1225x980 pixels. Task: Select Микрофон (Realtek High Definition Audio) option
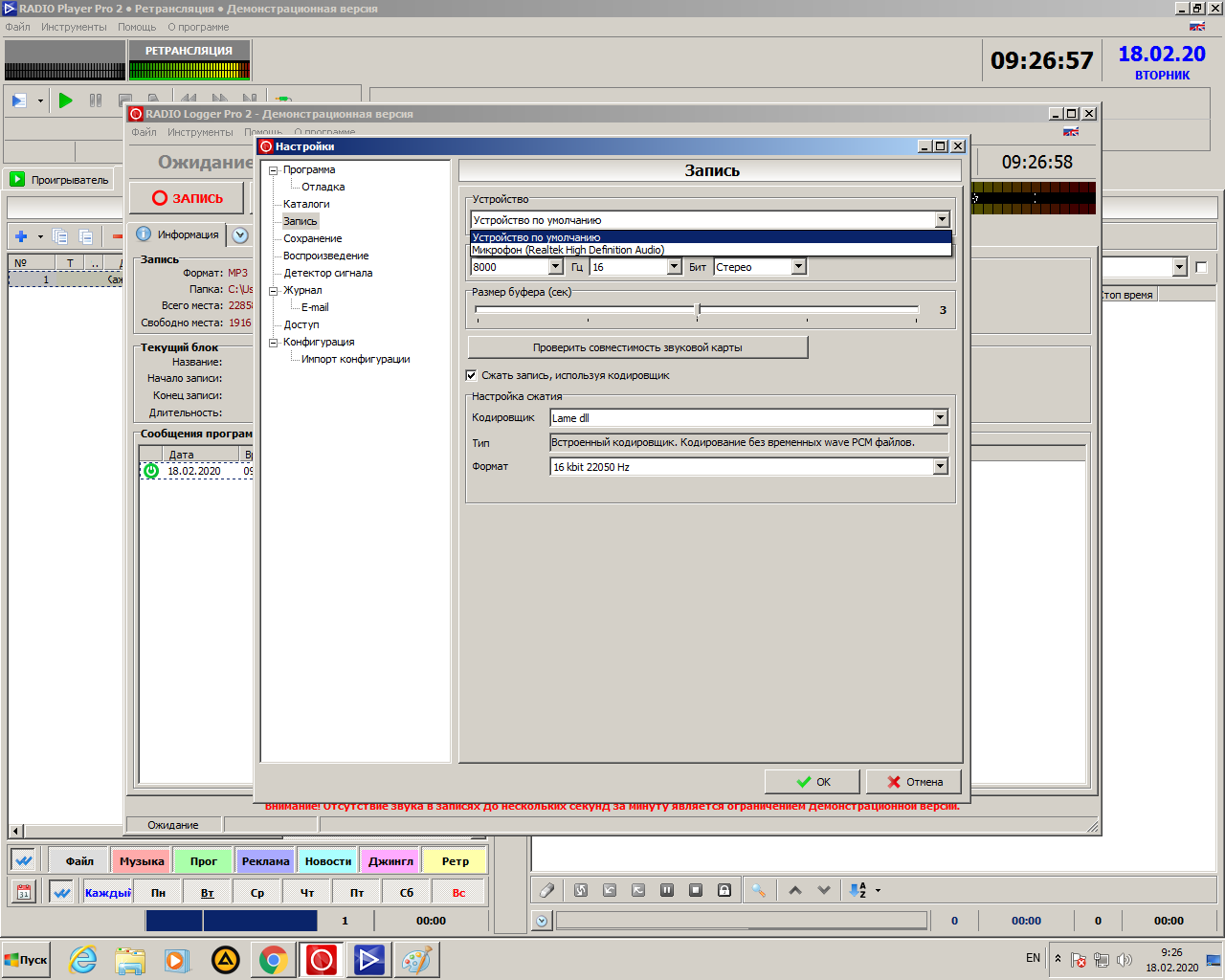(x=711, y=250)
